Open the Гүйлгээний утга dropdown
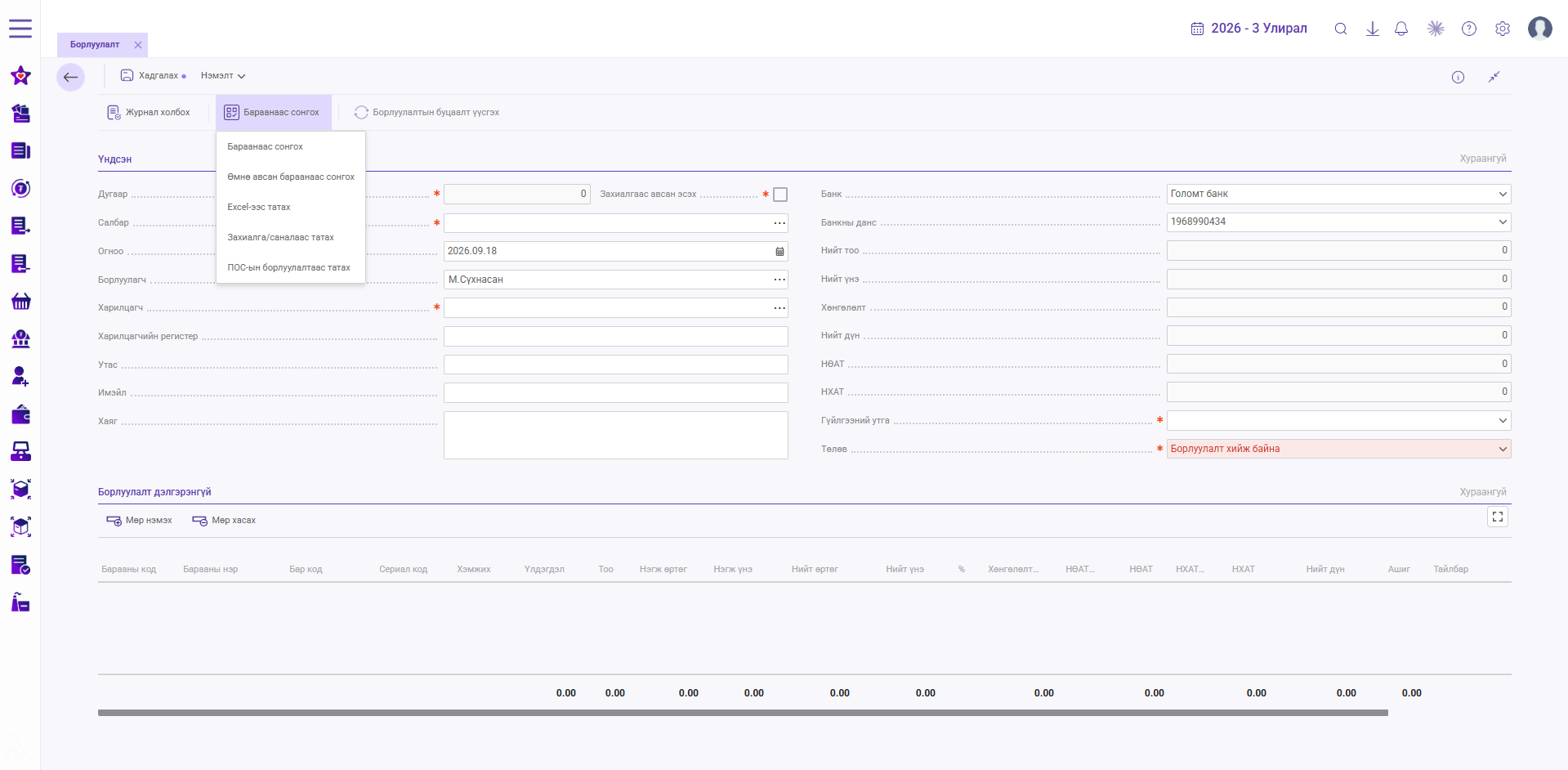Screen dimensions: 1568x770 [1338, 420]
